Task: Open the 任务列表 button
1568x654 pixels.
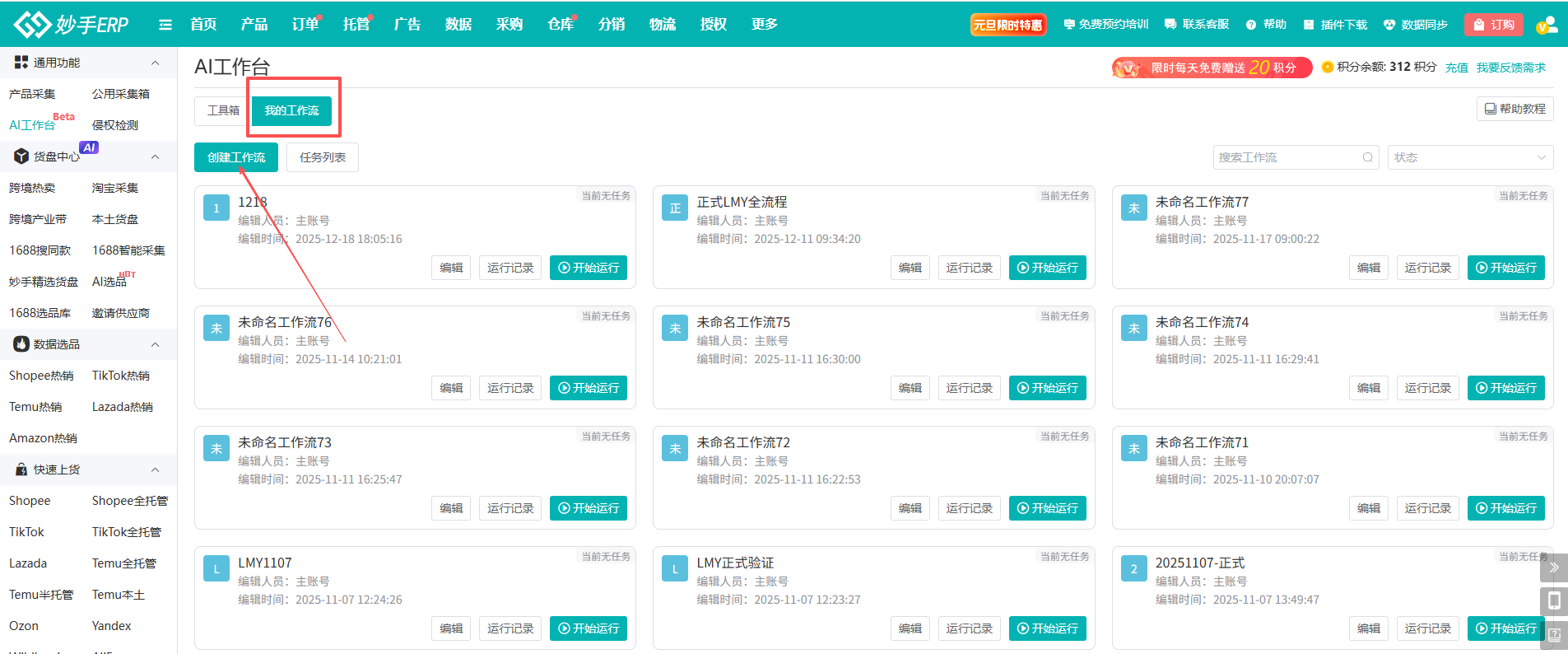Action: 323,157
